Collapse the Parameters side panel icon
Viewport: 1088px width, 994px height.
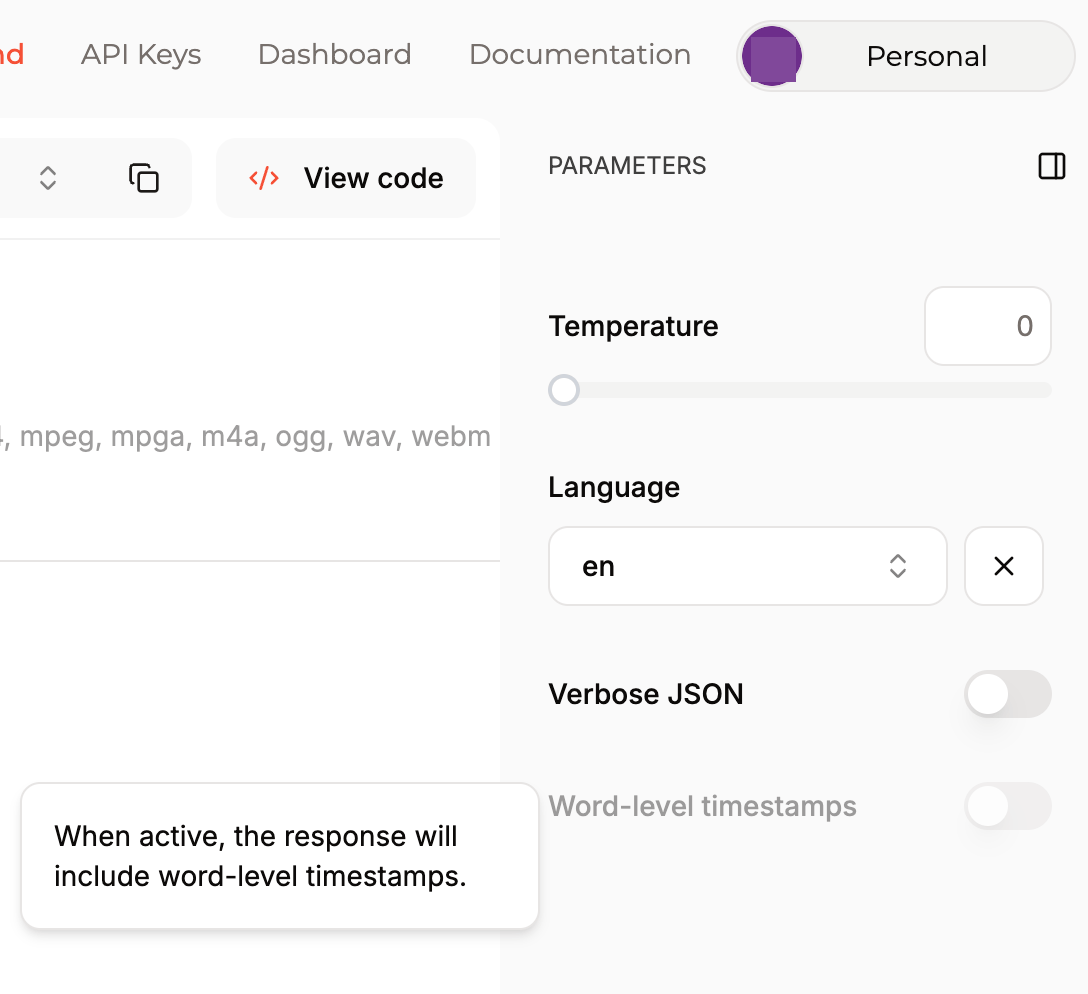pos(1051,166)
